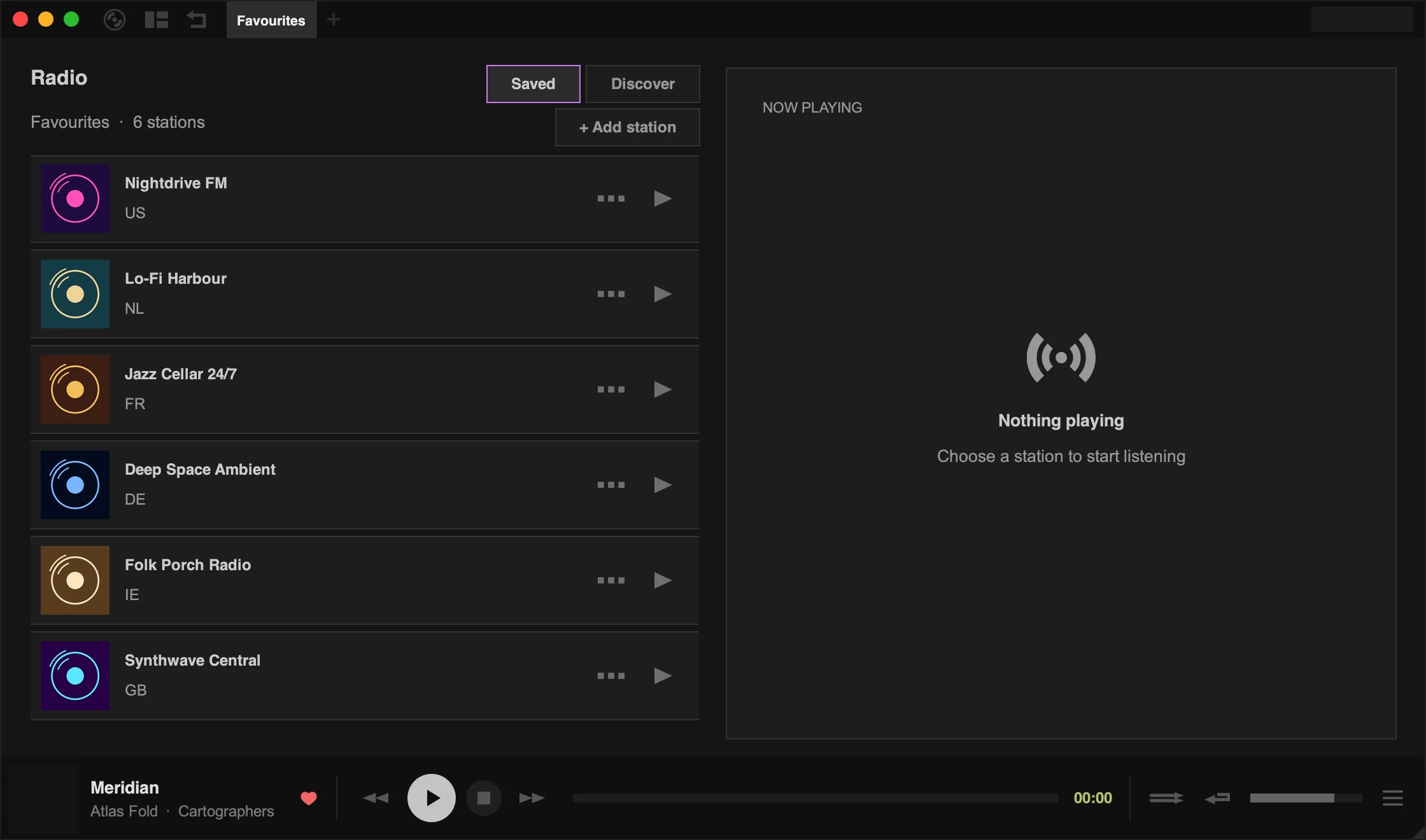Image resolution: width=1426 pixels, height=840 pixels.
Task: Click the back return arrow icon
Action: click(197, 20)
